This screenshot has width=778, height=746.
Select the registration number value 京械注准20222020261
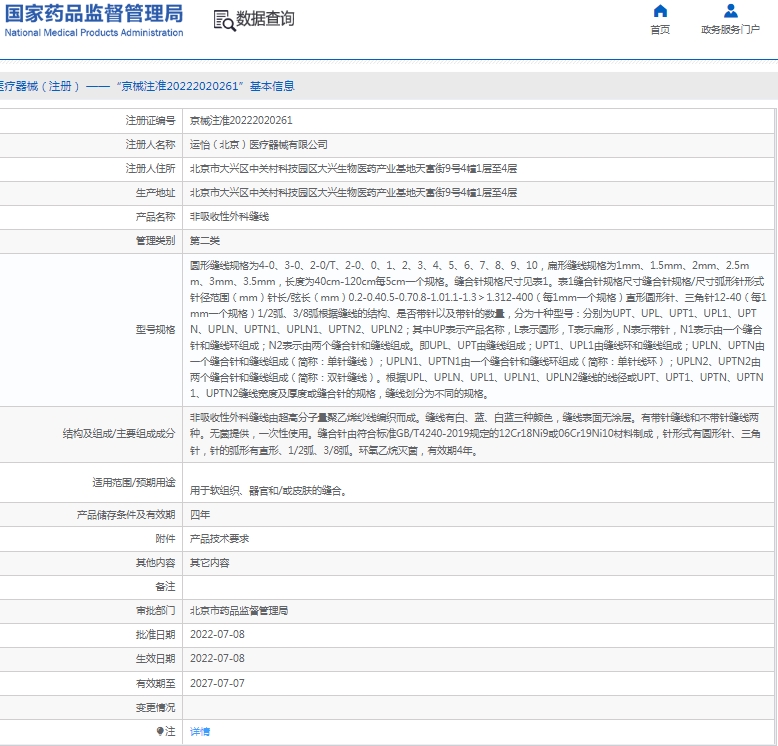pos(241,121)
